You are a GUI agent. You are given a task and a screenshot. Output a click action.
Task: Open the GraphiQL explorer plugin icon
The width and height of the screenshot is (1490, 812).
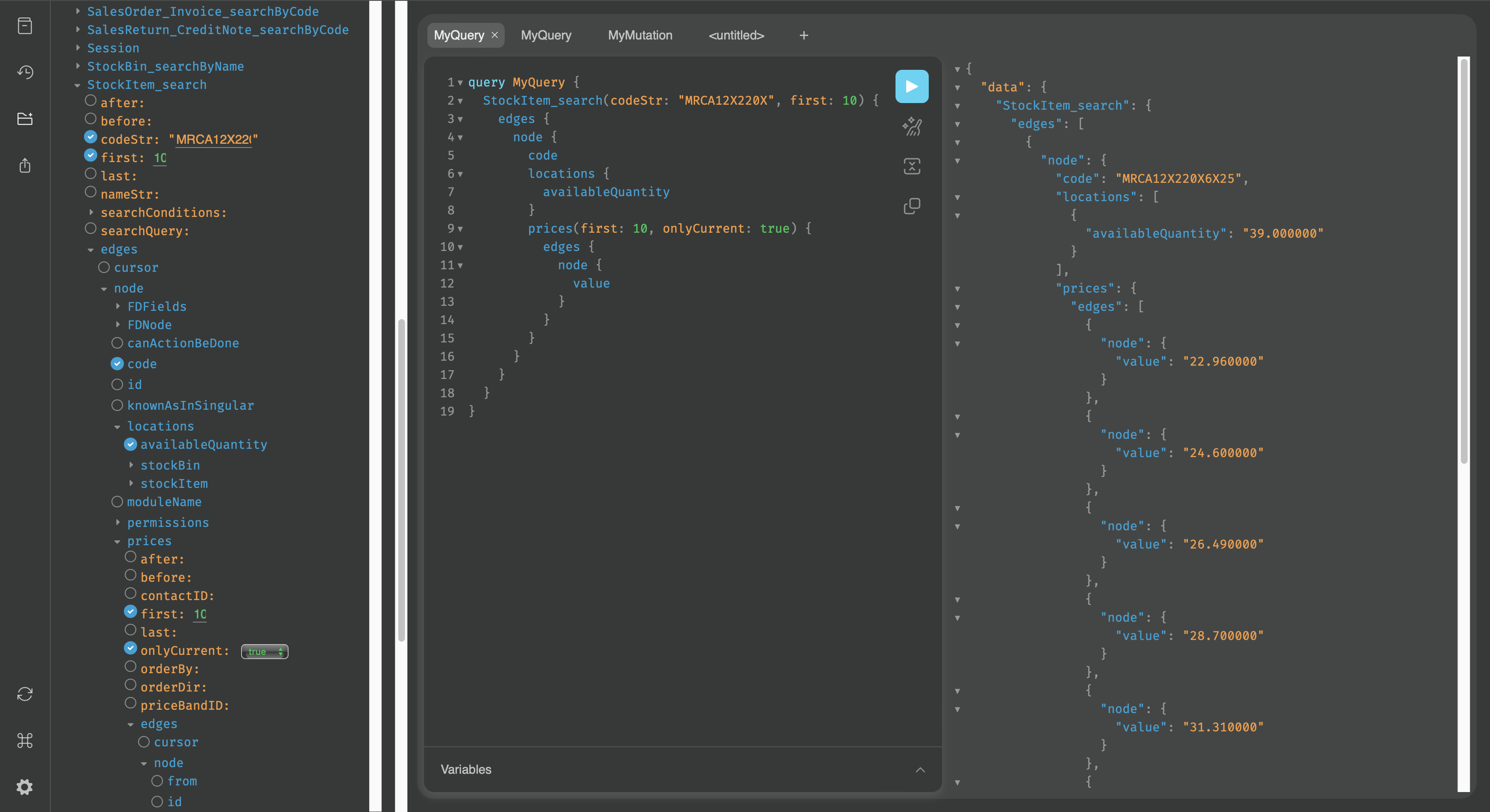tap(25, 118)
